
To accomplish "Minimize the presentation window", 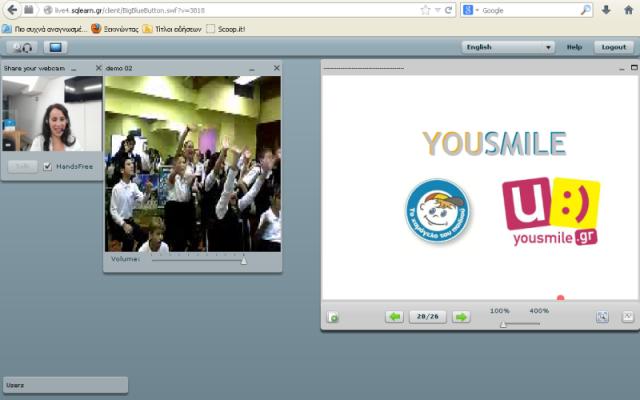I will pos(622,69).
